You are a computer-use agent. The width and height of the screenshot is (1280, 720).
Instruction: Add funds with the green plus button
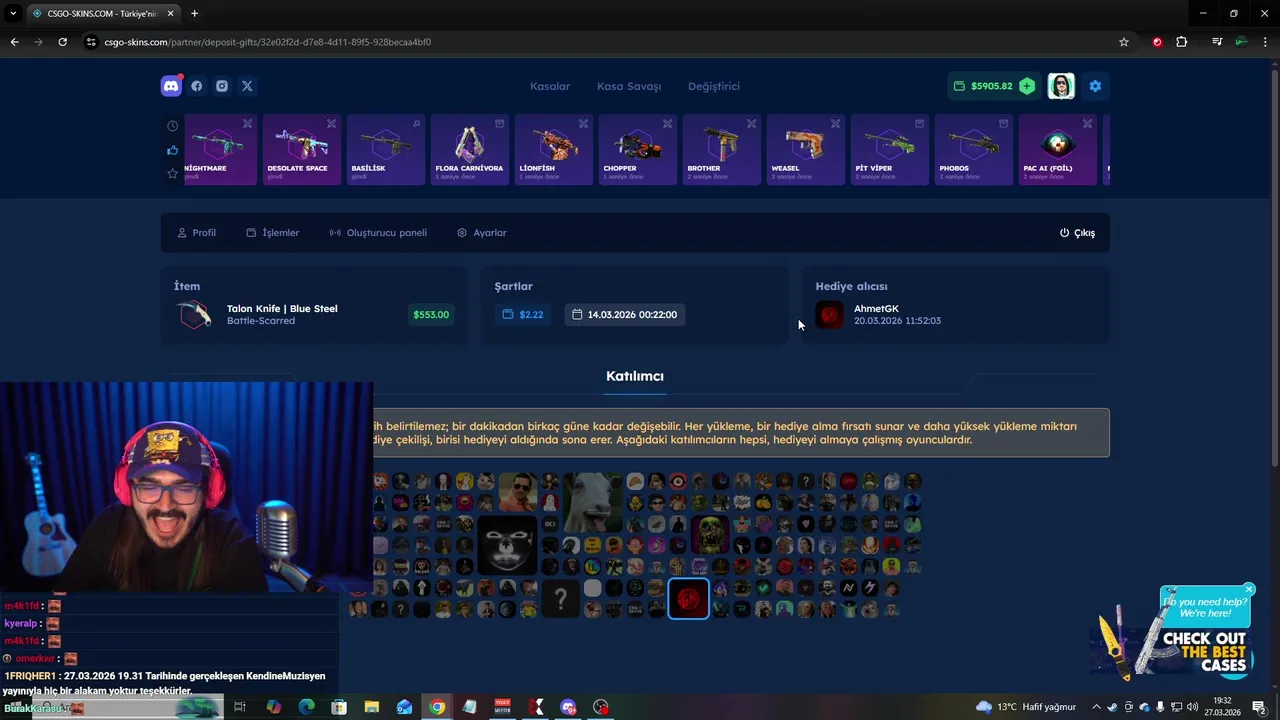(x=1027, y=86)
